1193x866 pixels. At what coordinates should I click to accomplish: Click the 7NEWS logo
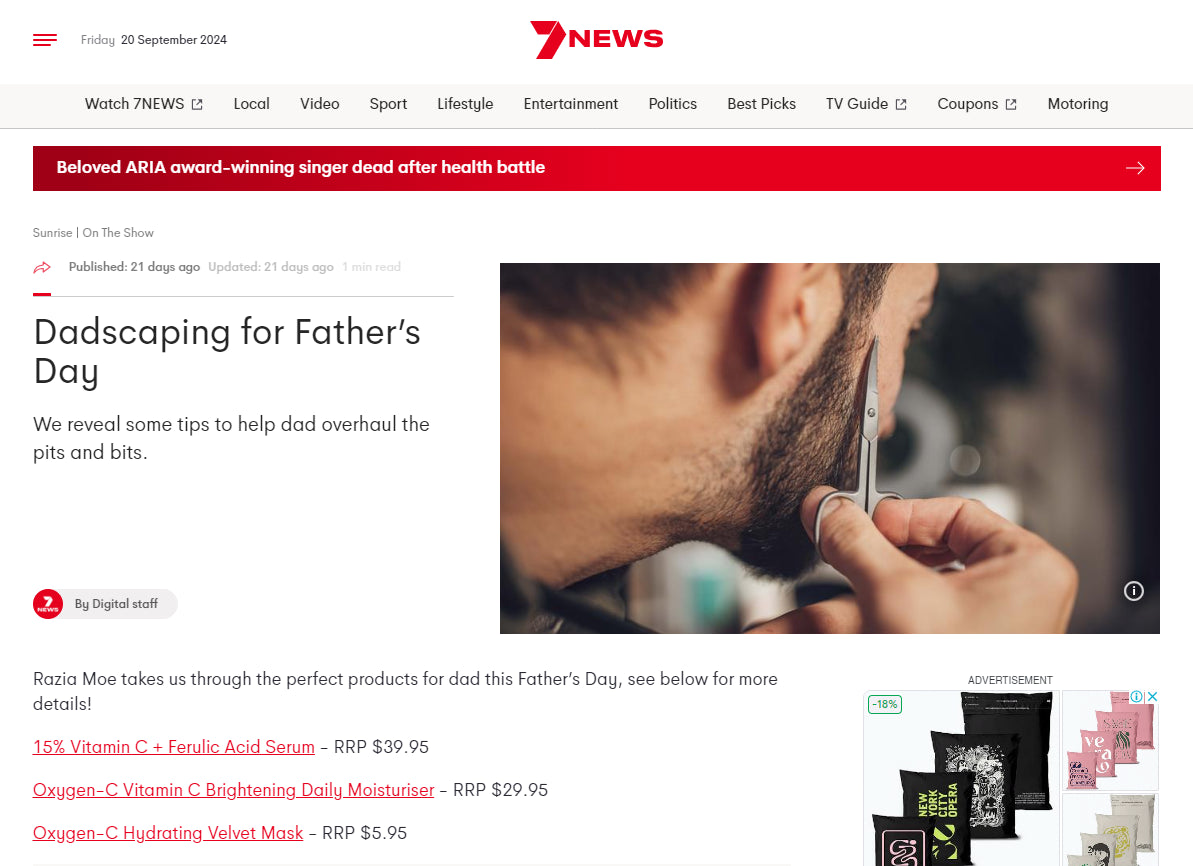point(596,40)
